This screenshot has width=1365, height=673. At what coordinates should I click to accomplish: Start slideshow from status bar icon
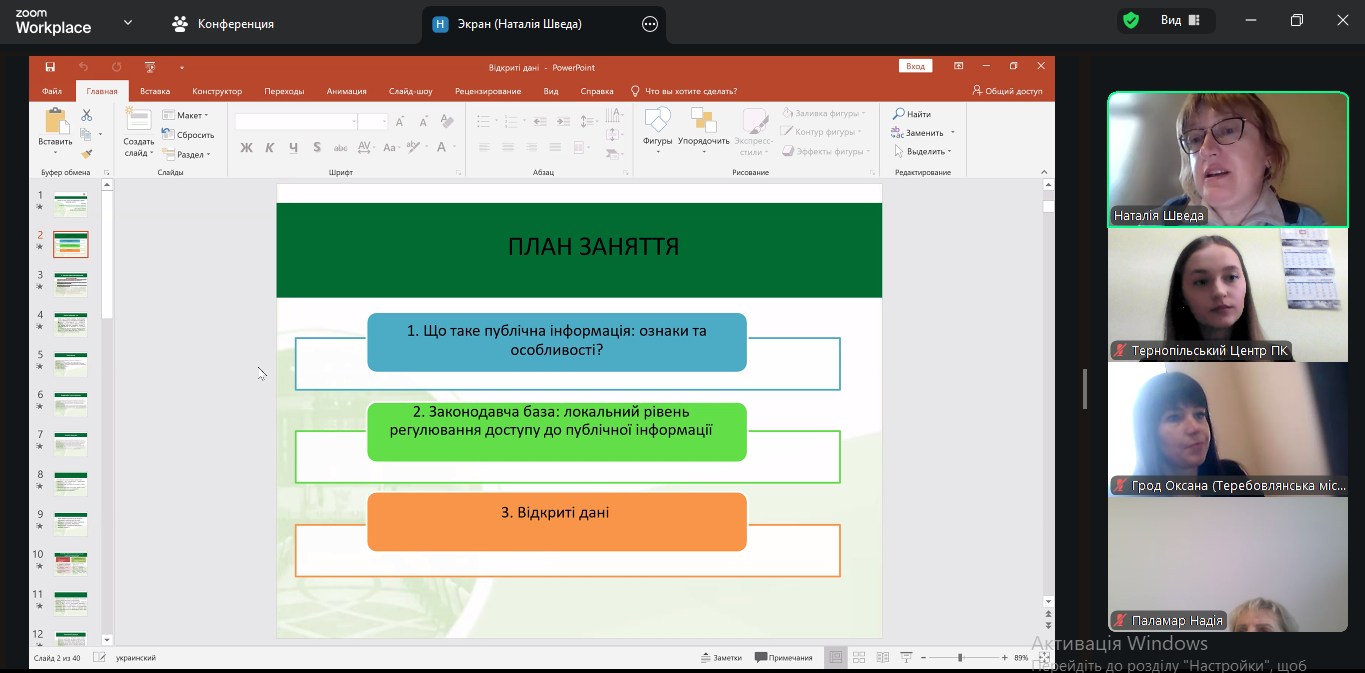point(906,657)
